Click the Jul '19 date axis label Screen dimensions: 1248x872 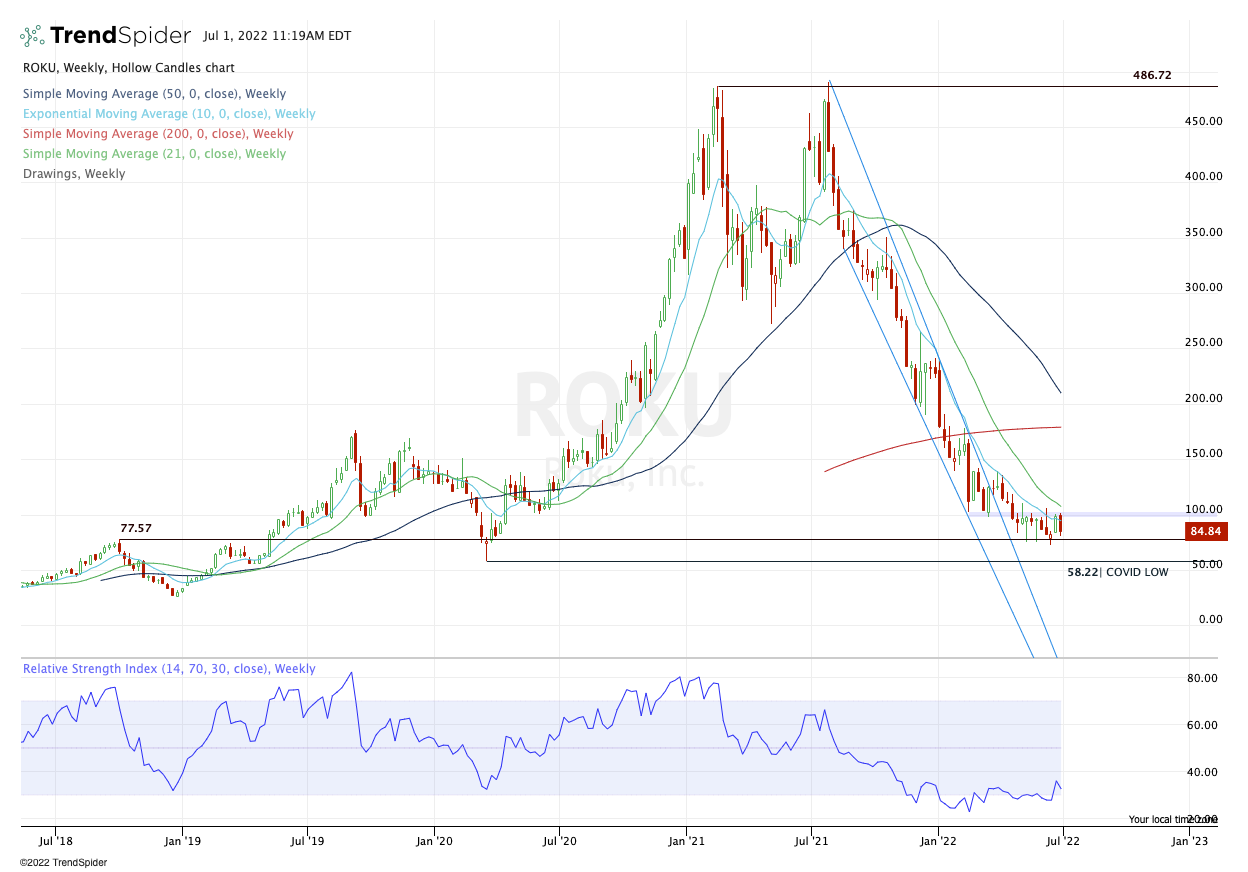click(x=307, y=843)
